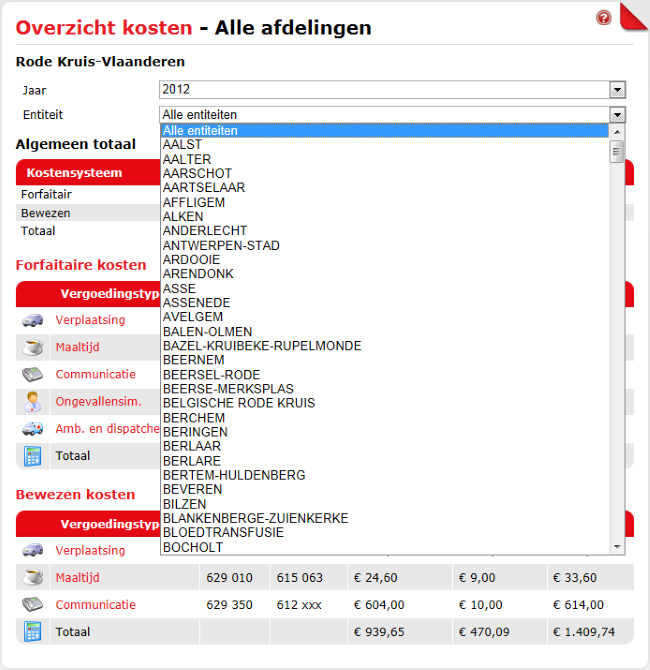Viewport: 650px width, 670px height.
Task: Select BALEN-OLMEN option
Action: tap(385, 331)
